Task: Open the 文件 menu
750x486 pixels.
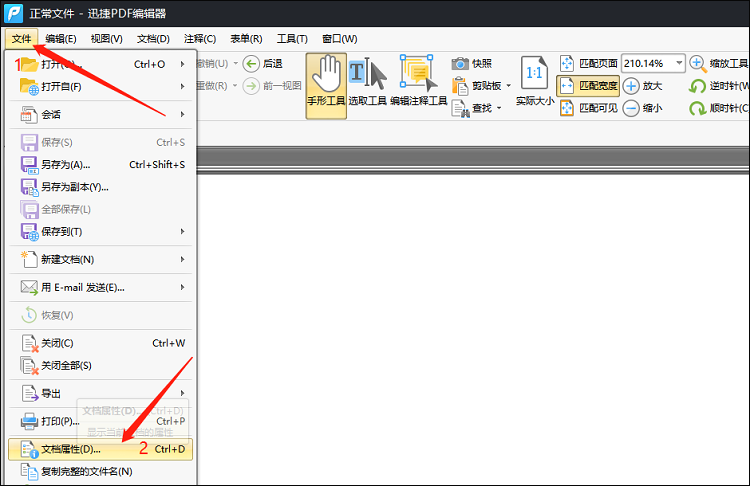Action: pos(22,39)
